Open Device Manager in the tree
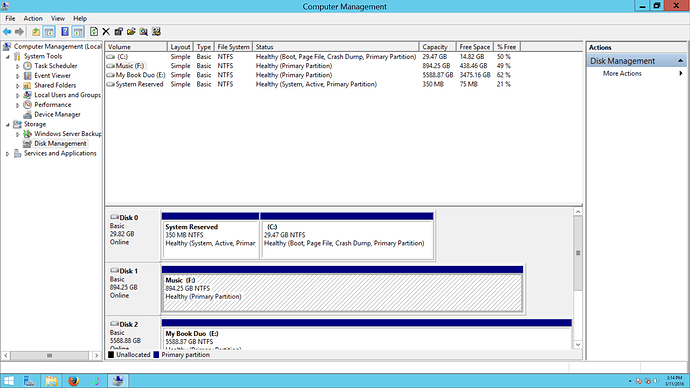 [58, 114]
